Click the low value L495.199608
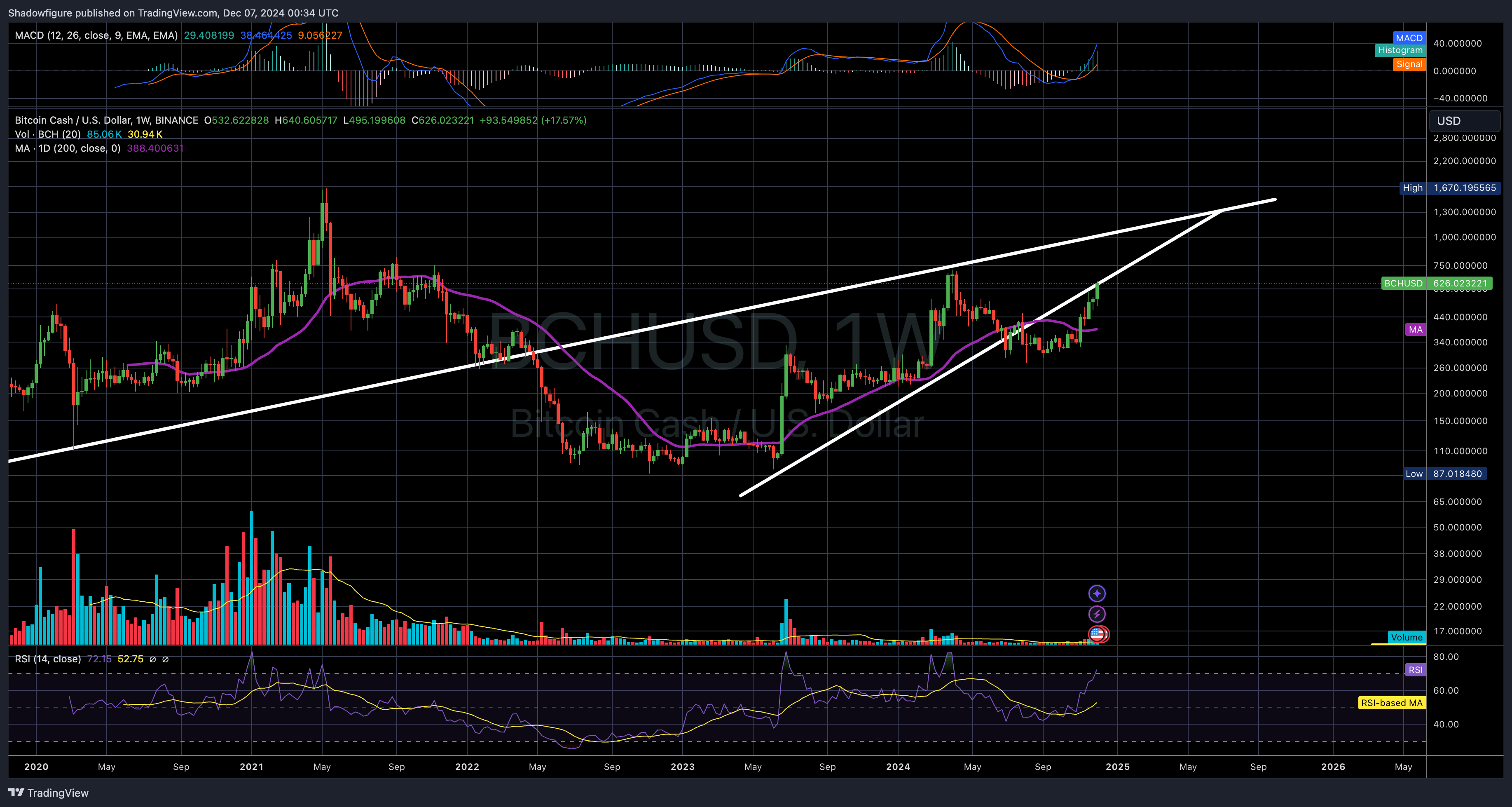 [x=374, y=120]
